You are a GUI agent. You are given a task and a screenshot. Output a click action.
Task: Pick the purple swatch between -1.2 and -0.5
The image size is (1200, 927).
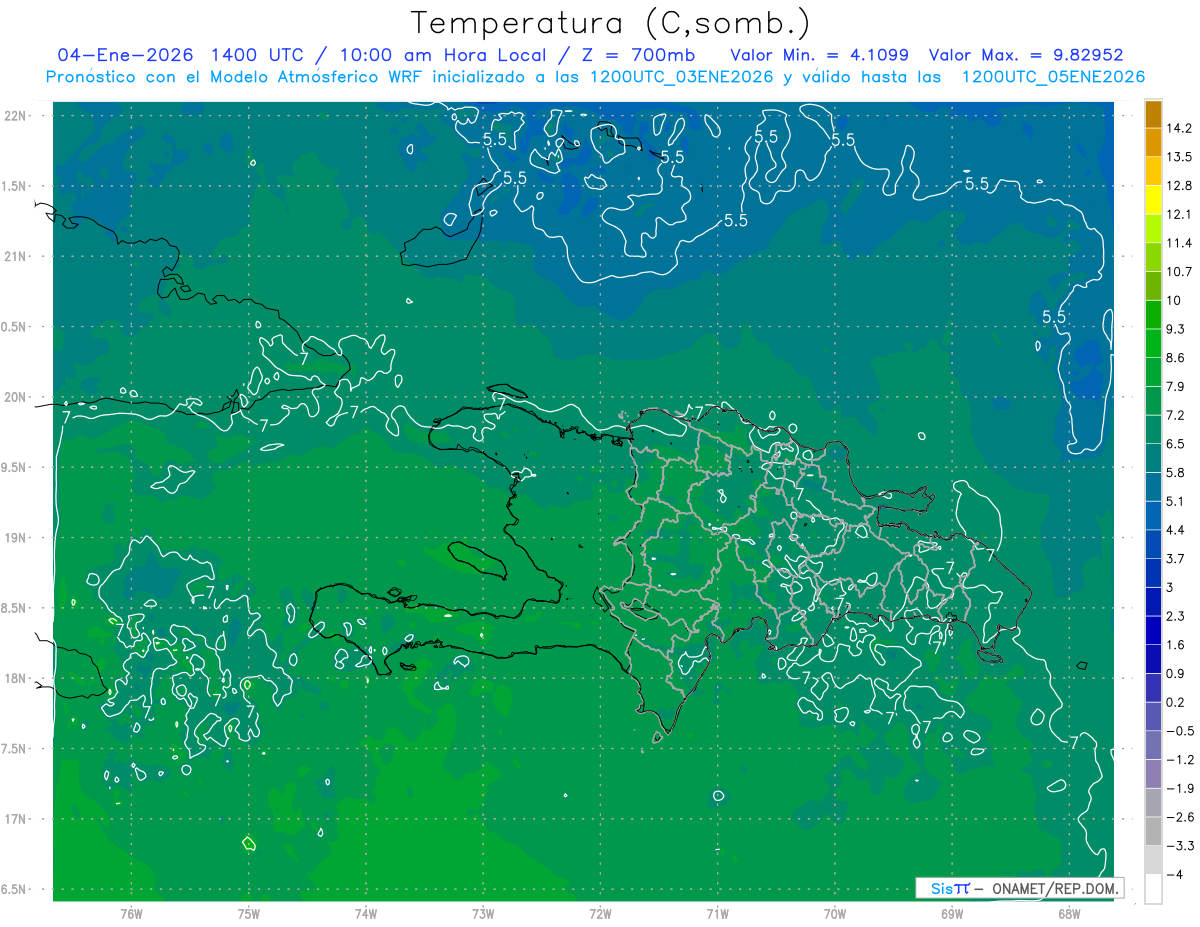click(1153, 745)
